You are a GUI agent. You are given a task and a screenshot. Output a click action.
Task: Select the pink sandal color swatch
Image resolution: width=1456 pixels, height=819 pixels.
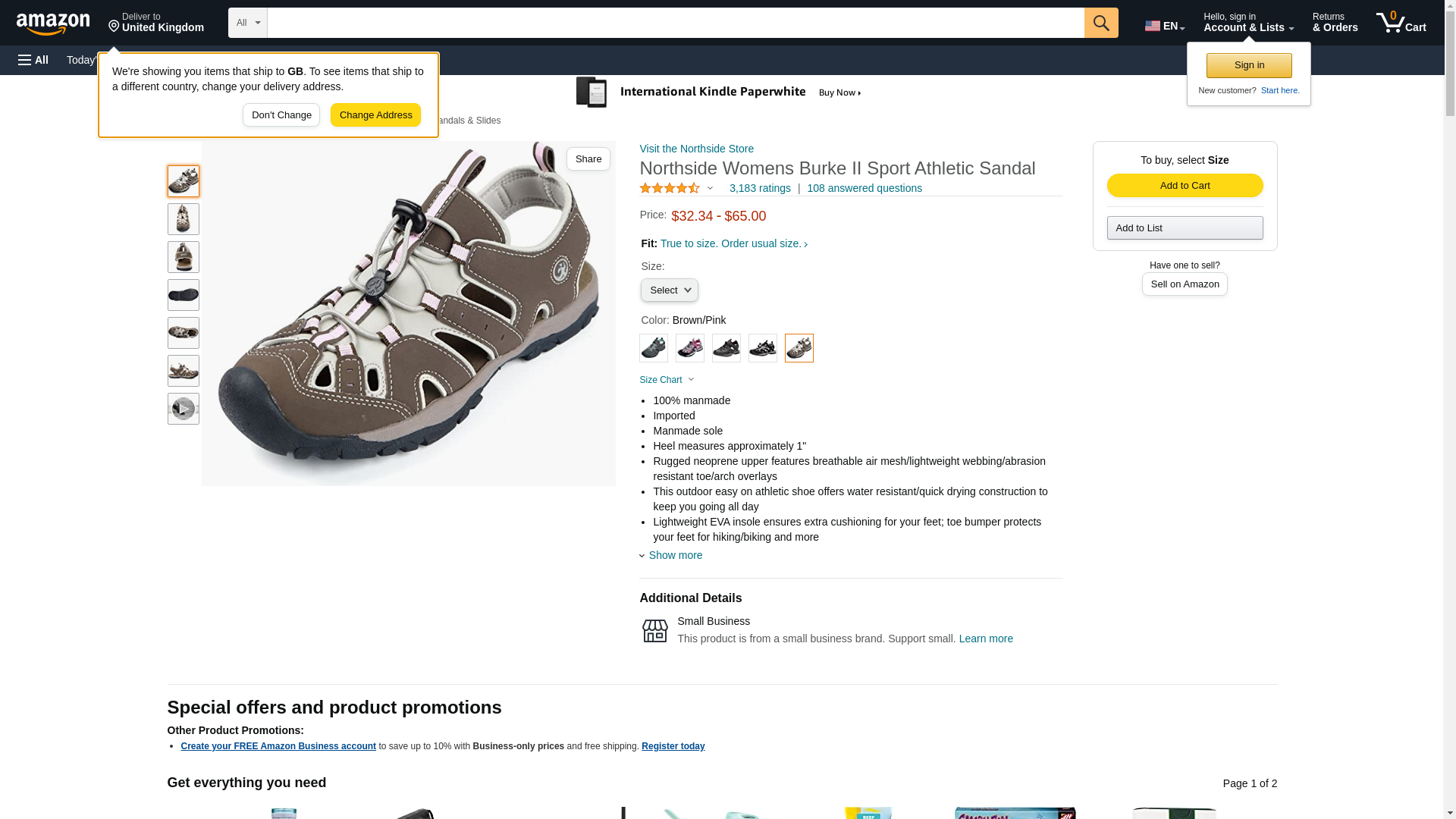click(x=689, y=348)
